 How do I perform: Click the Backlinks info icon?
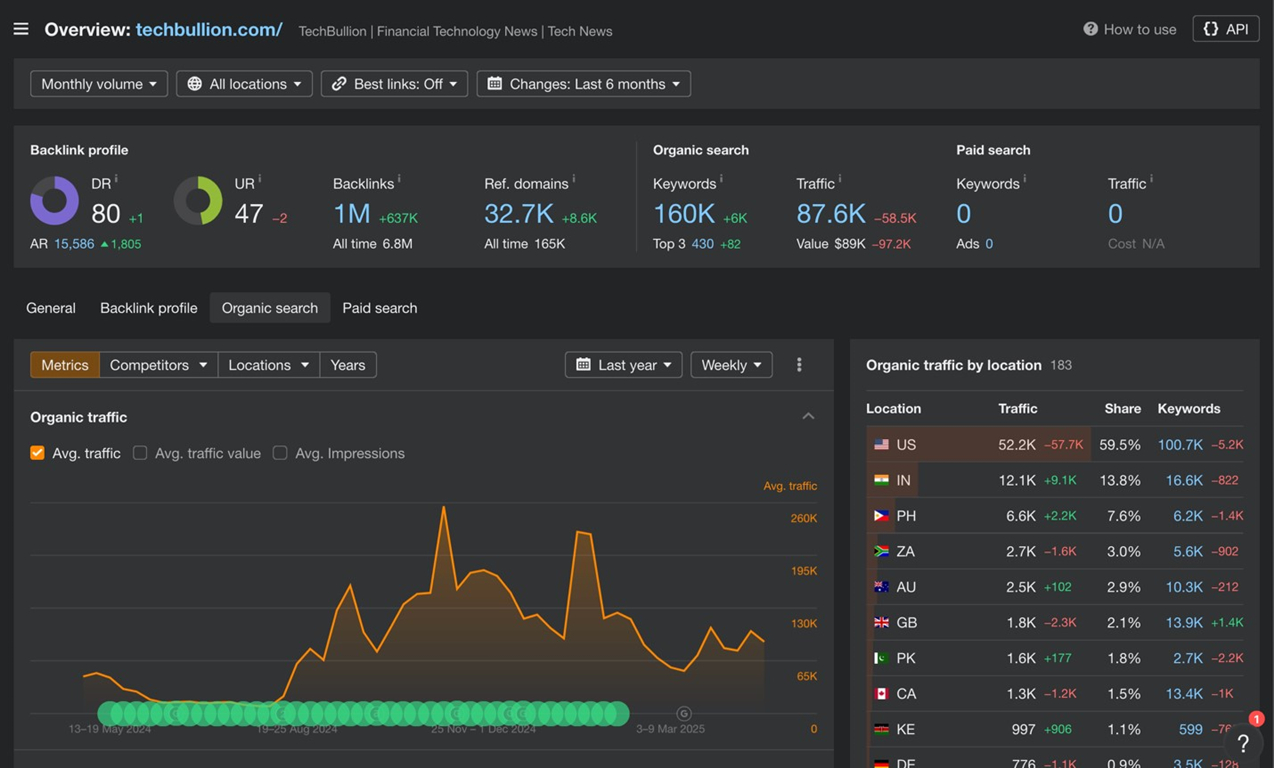point(399,179)
